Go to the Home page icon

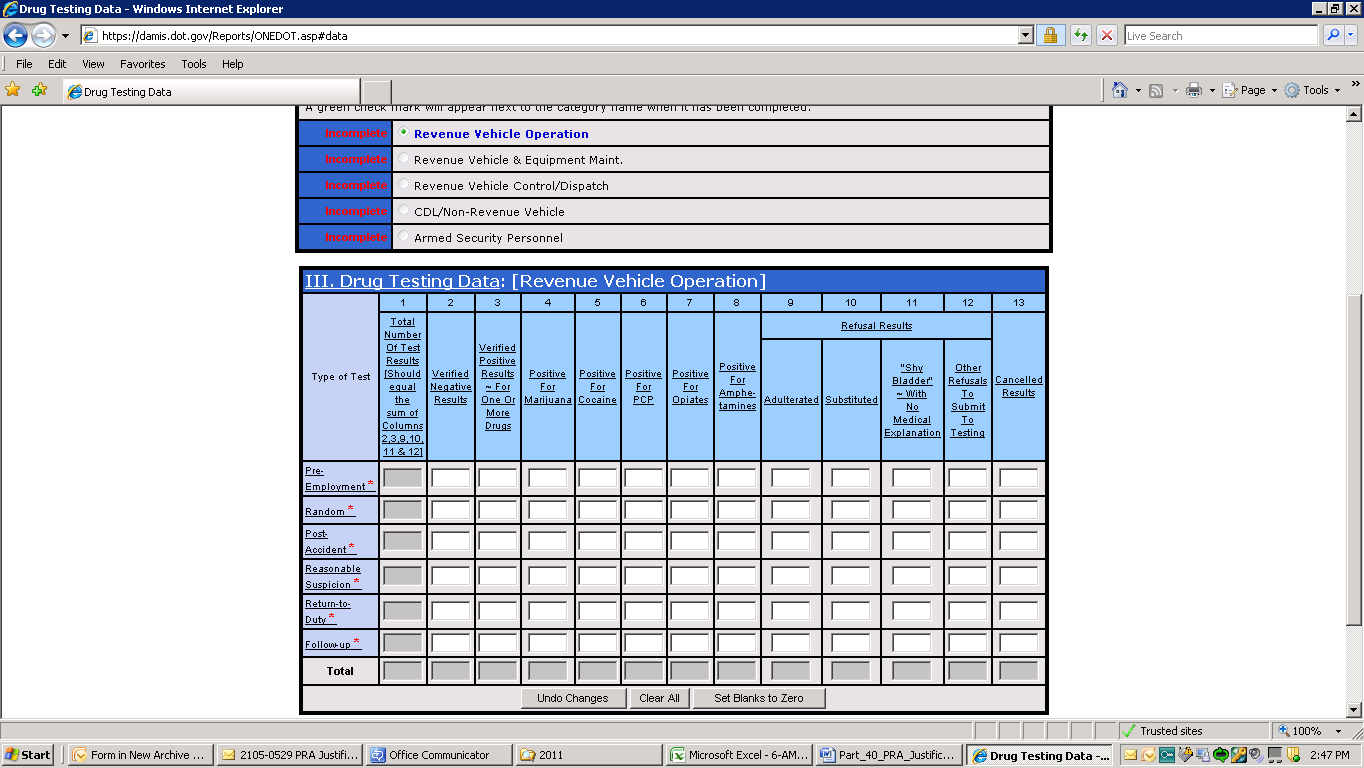[1121, 90]
